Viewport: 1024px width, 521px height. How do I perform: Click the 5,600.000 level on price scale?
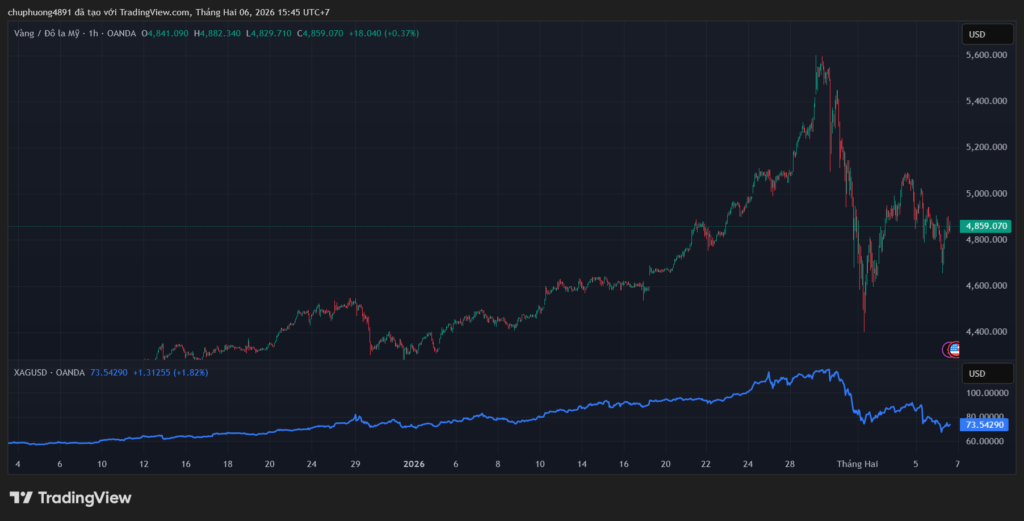988,56
